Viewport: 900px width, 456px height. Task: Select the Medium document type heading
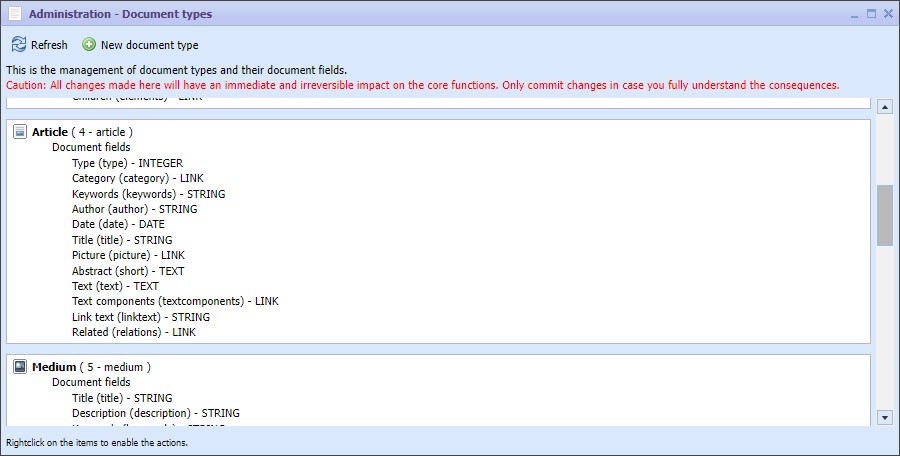click(x=54, y=367)
